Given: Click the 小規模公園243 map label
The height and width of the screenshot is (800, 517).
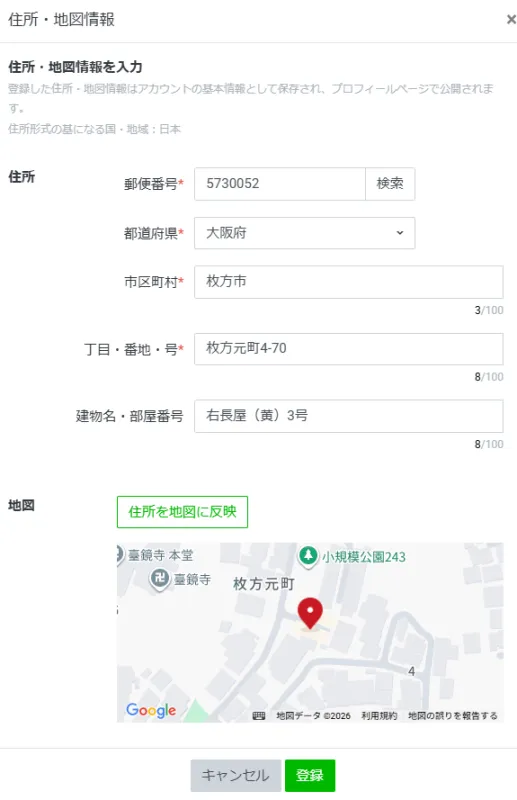Looking at the screenshot, I should (363, 557).
